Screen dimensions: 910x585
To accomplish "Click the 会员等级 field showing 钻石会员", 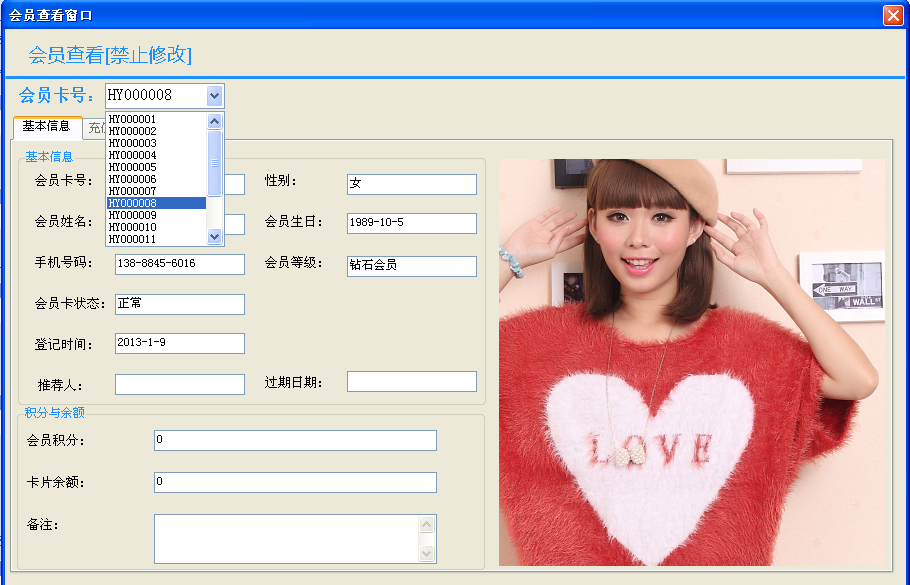I will pyautogui.click(x=411, y=266).
